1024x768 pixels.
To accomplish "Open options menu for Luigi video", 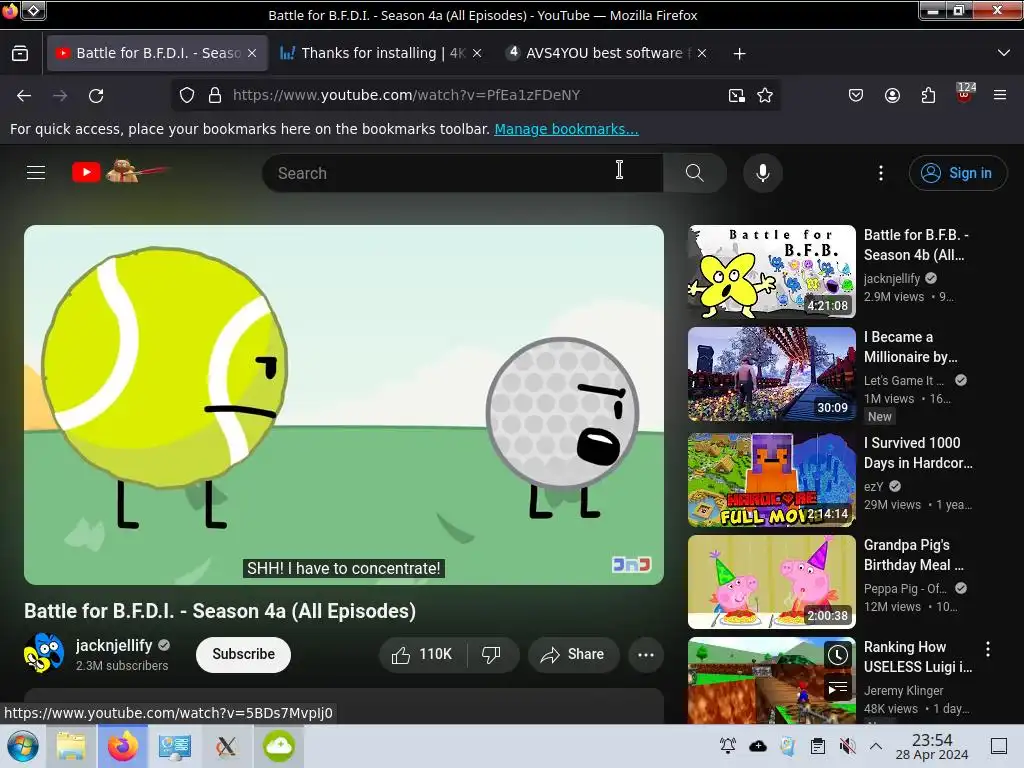I will pos(987,648).
